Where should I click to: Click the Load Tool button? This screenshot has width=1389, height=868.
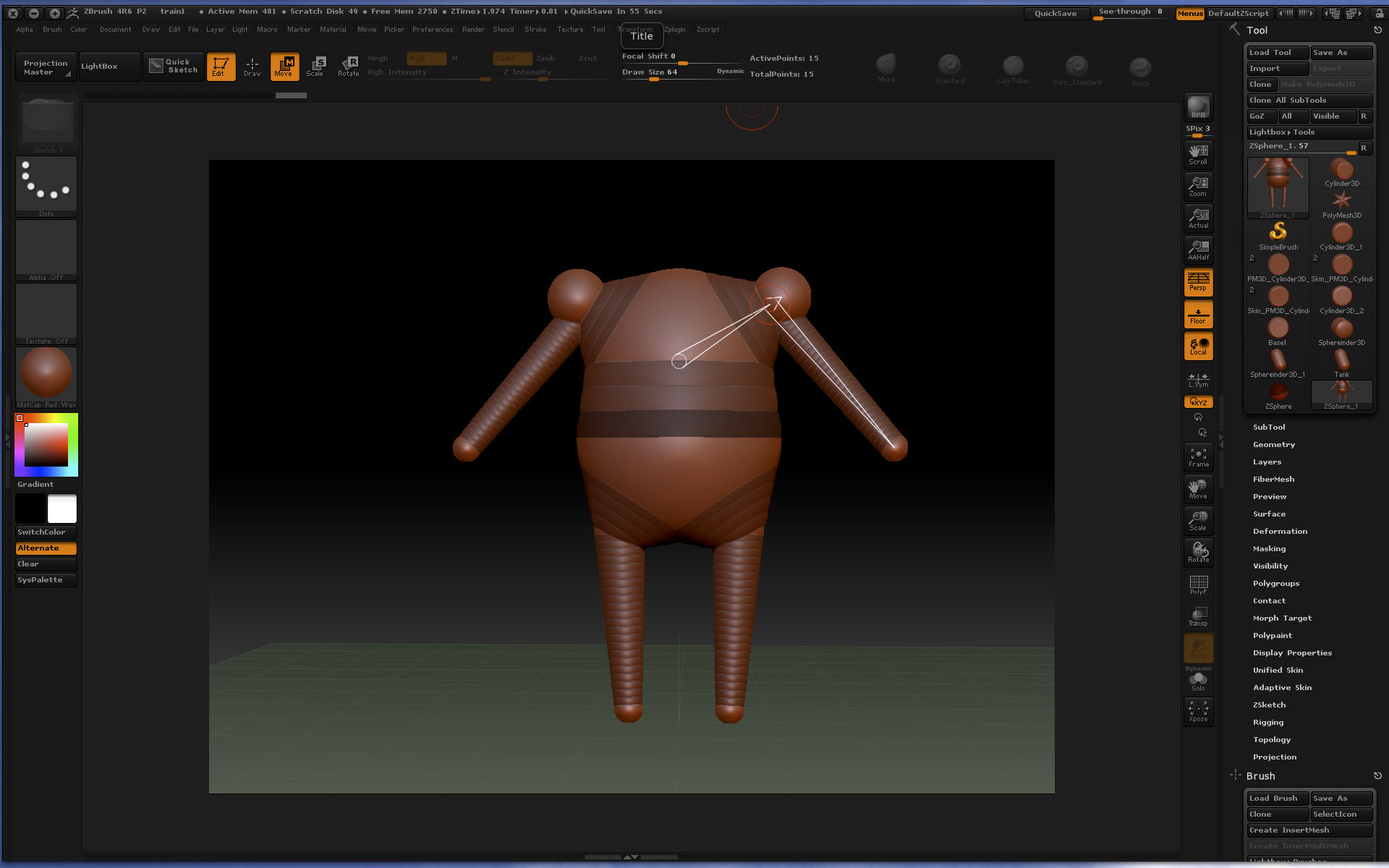pos(1278,53)
